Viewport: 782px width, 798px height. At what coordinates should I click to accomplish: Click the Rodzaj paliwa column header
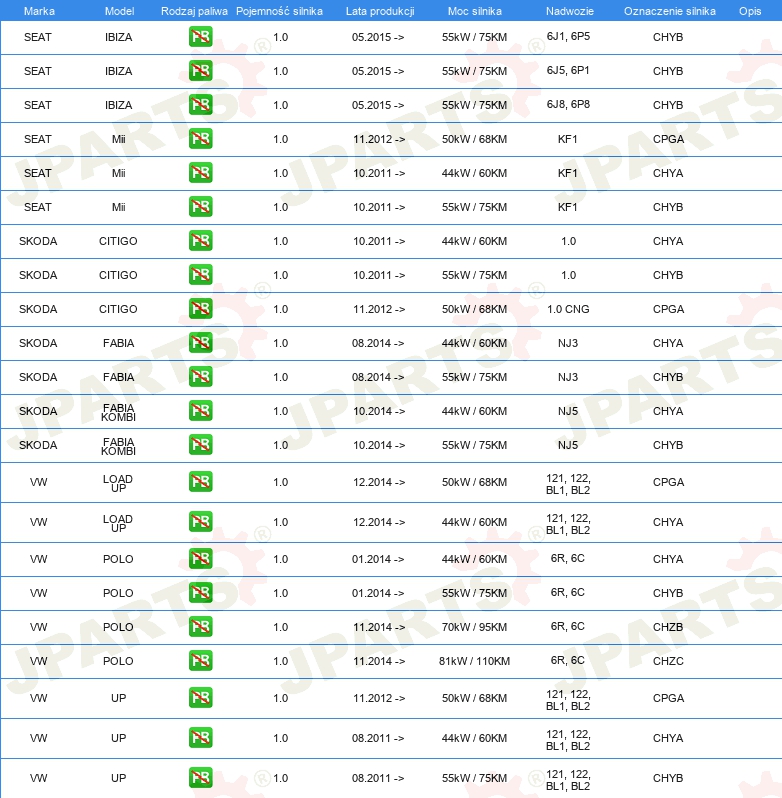pyautogui.click(x=194, y=11)
